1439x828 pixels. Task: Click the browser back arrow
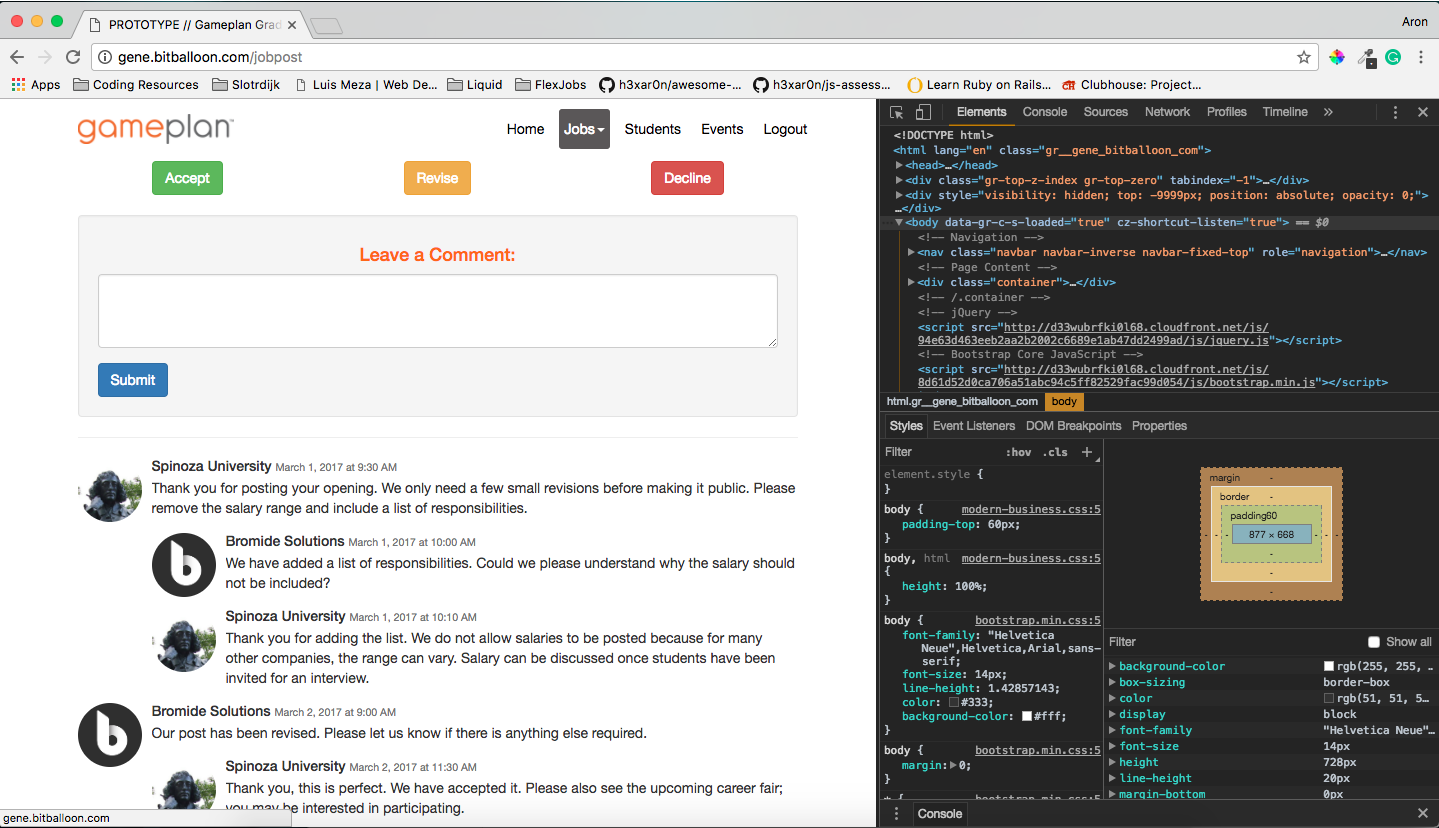click(x=17, y=57)
